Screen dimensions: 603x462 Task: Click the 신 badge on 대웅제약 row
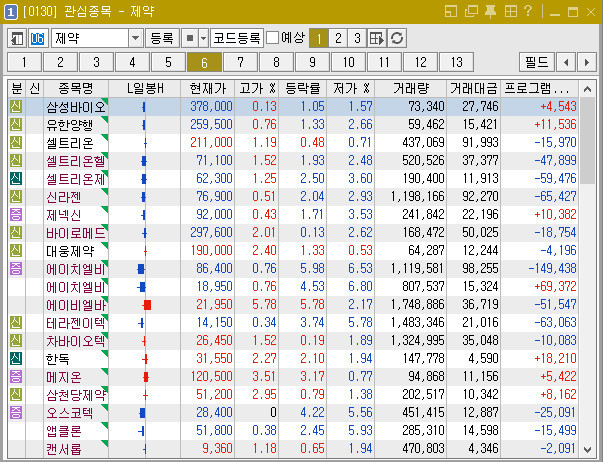pos(16,250)
